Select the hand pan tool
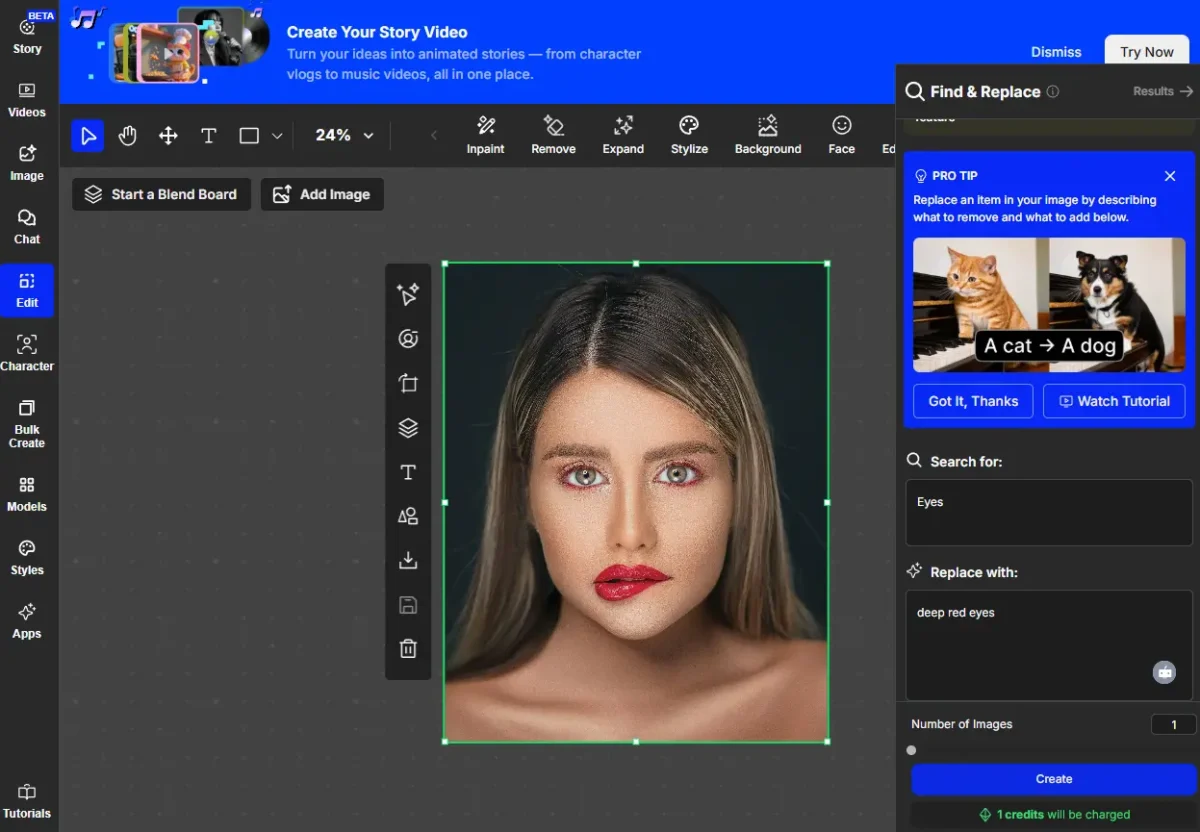 click(x=128, y=135)
